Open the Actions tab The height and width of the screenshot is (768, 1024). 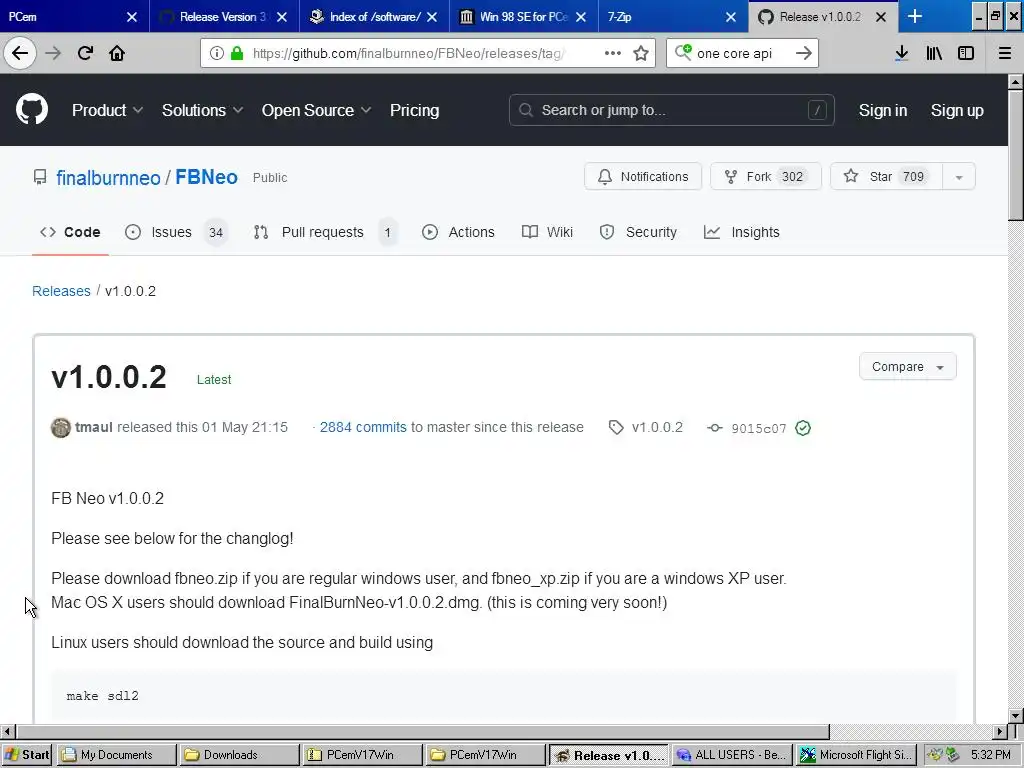click(x=458, y=232)
